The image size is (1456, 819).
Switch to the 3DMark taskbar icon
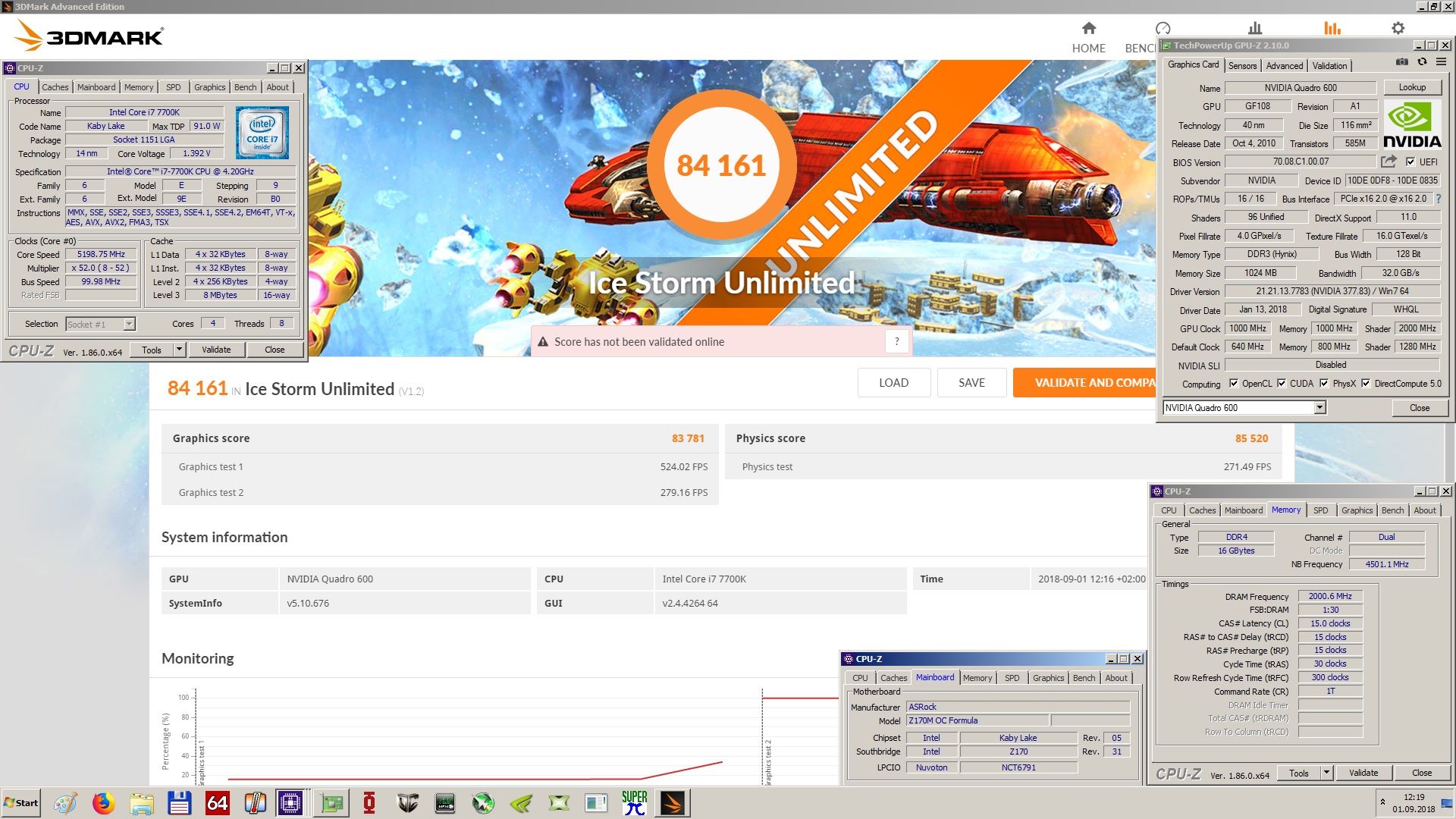[x=673, y=803]
